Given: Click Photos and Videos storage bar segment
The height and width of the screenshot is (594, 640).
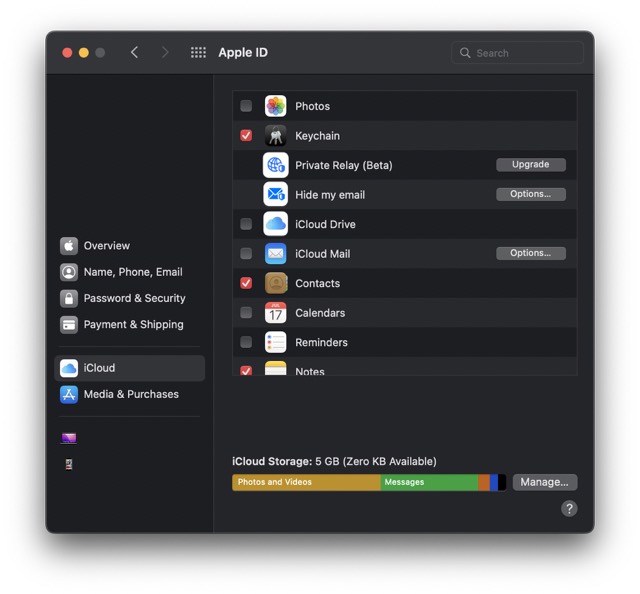Looking at the screenshot, I should coord(305,482).
